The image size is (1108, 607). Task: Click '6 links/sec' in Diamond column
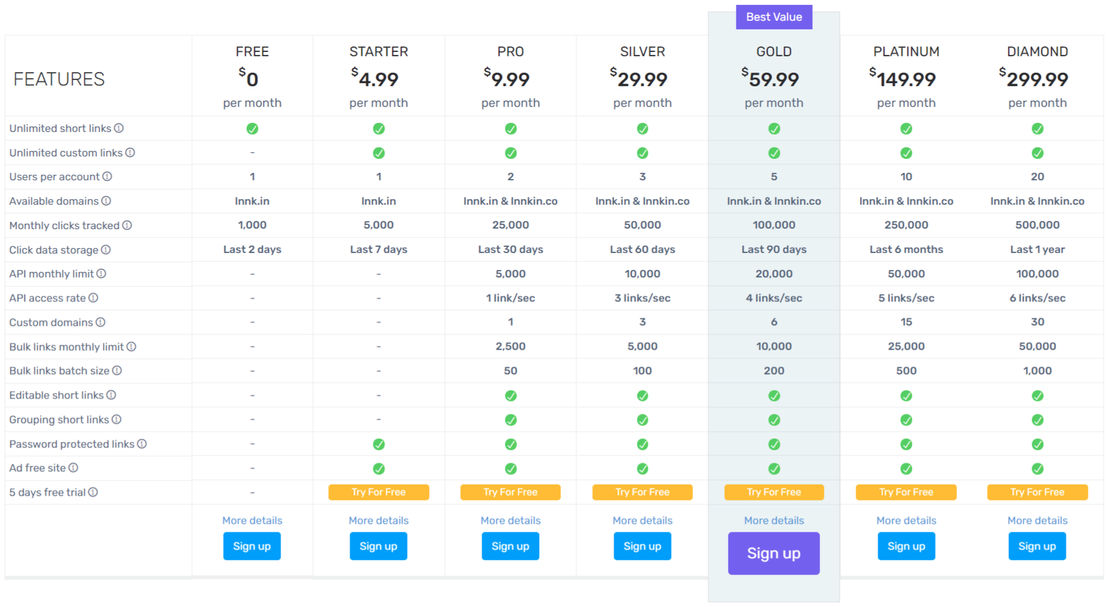[x=1037, y=298]
